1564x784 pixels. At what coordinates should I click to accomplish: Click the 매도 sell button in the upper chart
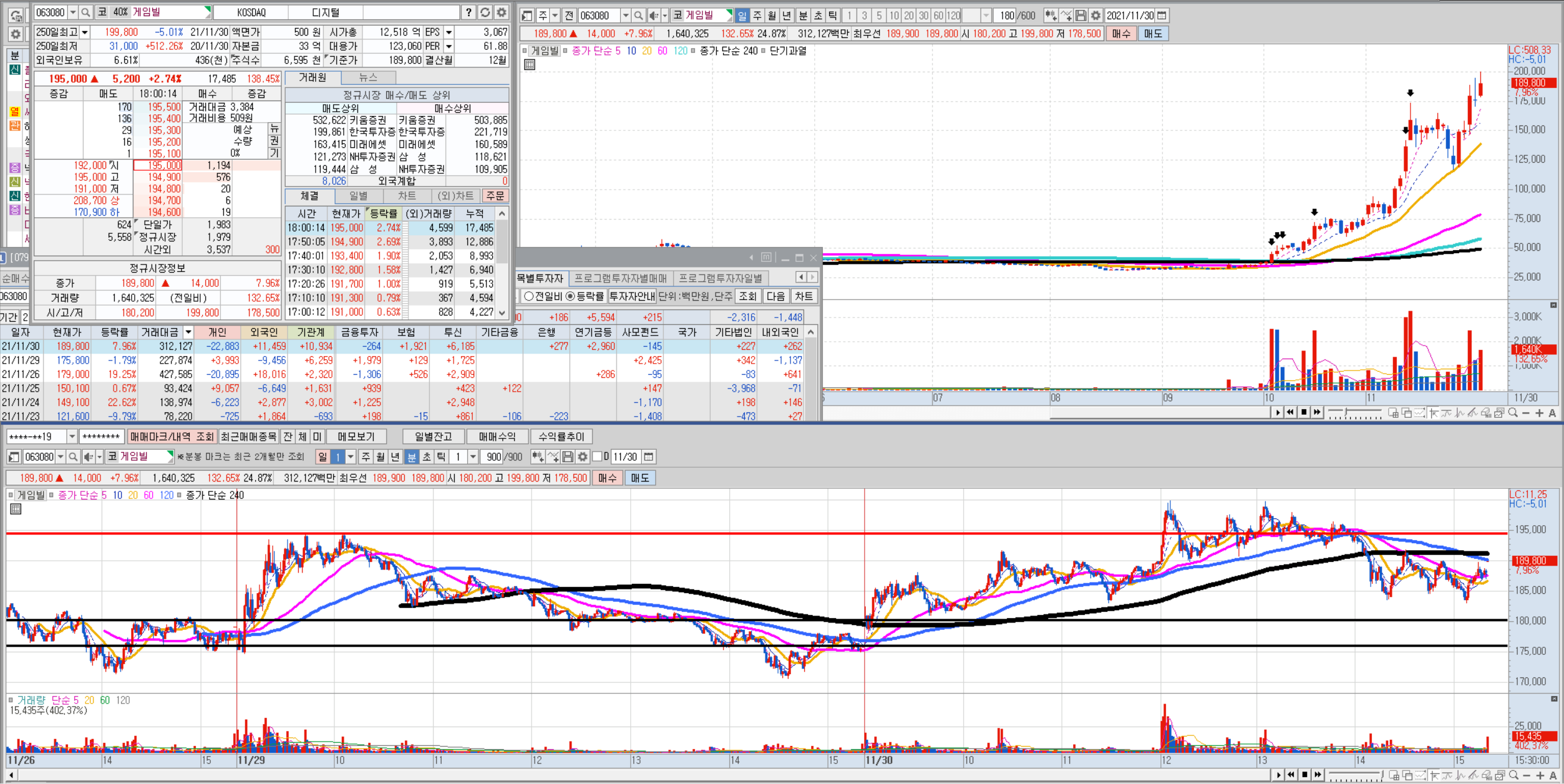click(x=1153, y=34)
